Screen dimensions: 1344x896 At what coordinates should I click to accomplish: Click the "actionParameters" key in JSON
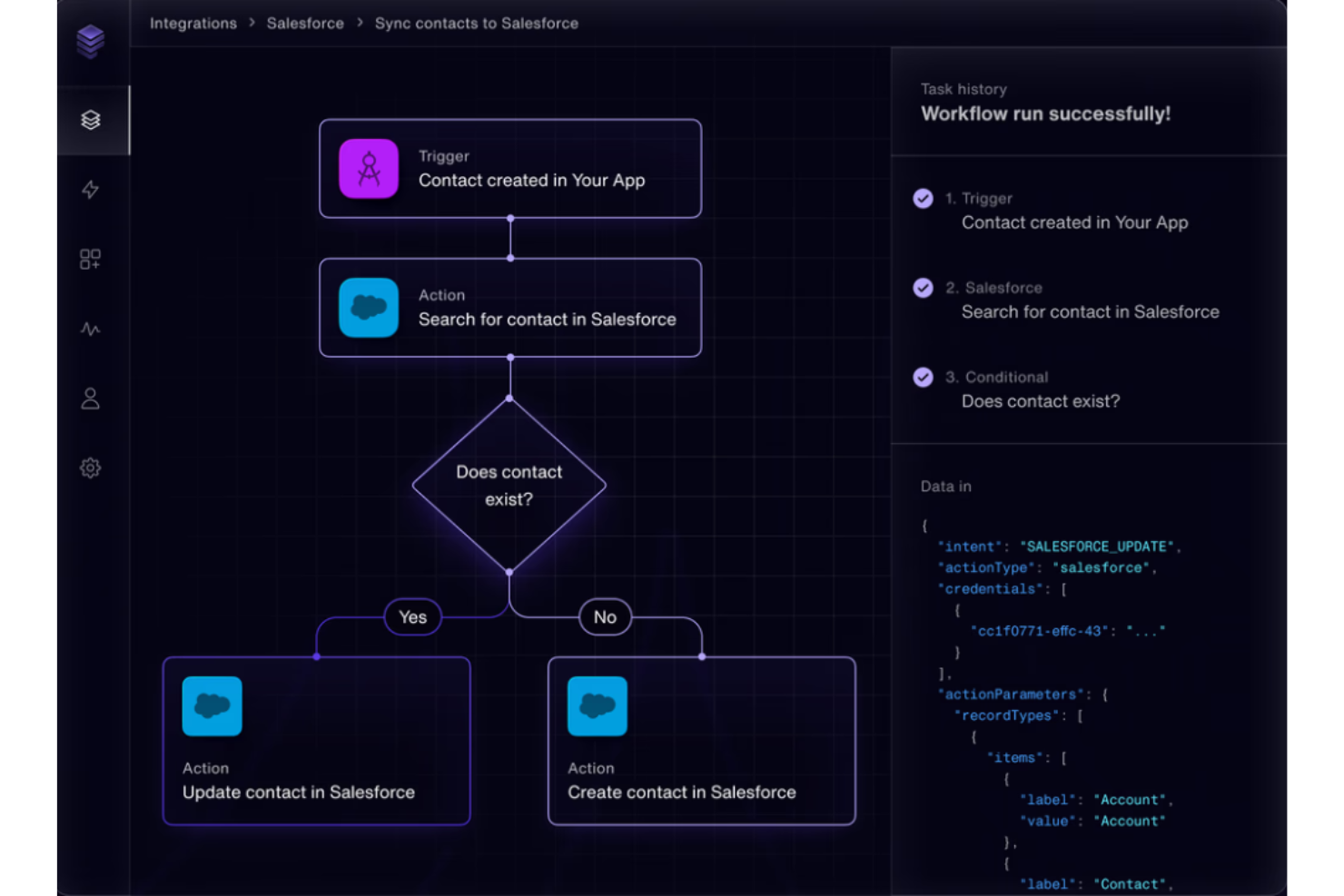1011,694
